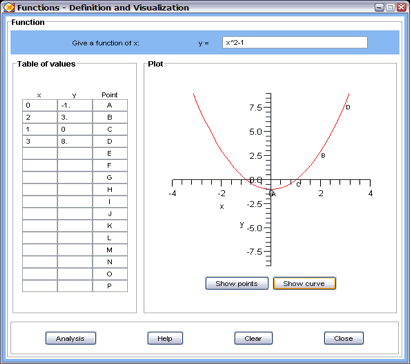Select the empty x cell for point P
Screen dimensions: 411x364
tap(40, 286)
